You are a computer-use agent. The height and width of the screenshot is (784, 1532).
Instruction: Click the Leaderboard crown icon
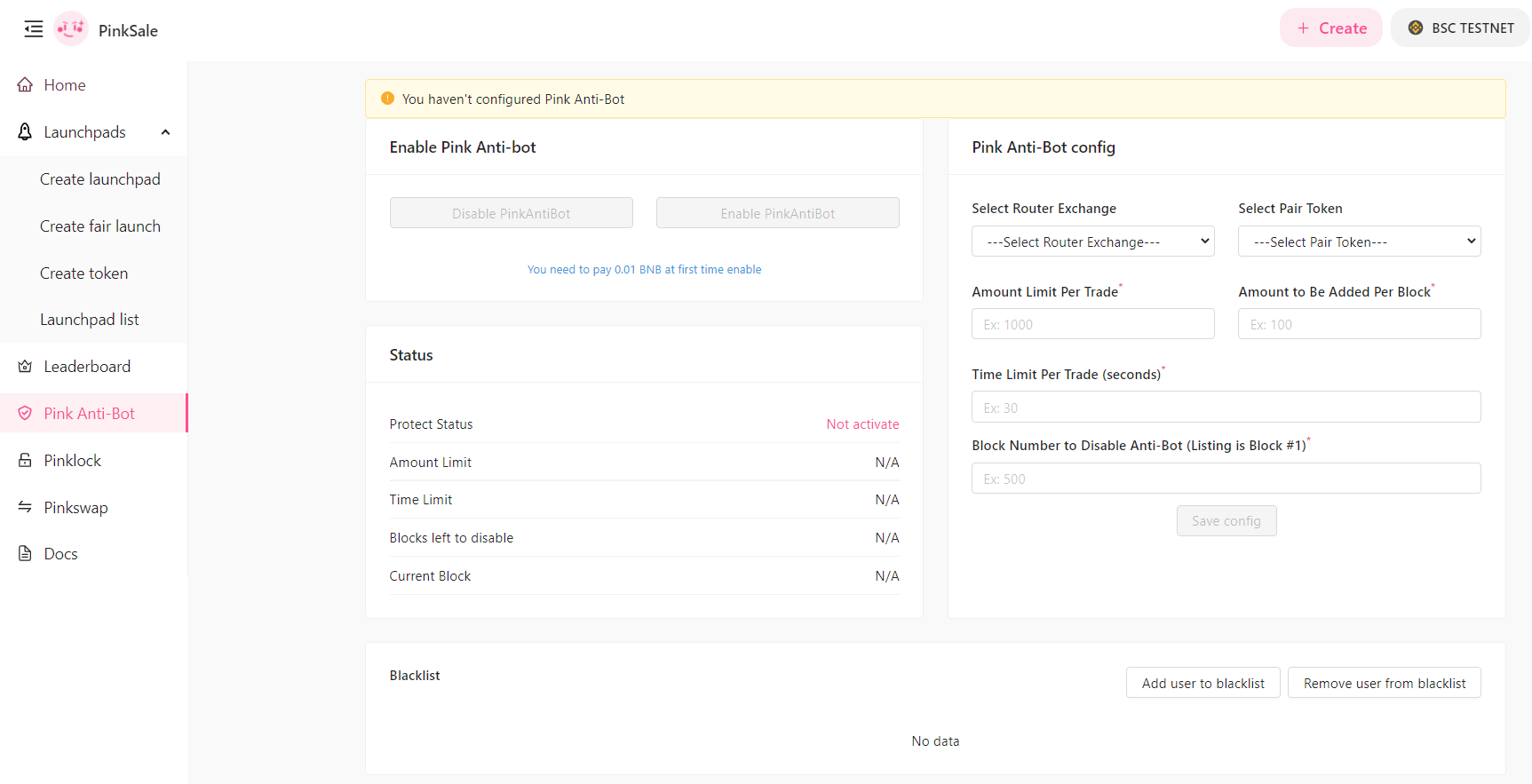pyautogui.click(x=25, y=367)
